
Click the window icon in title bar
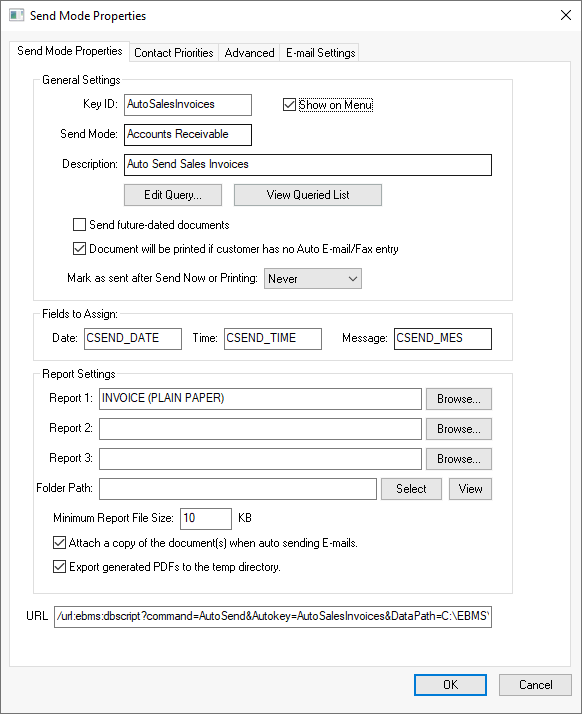coord(16,15)
